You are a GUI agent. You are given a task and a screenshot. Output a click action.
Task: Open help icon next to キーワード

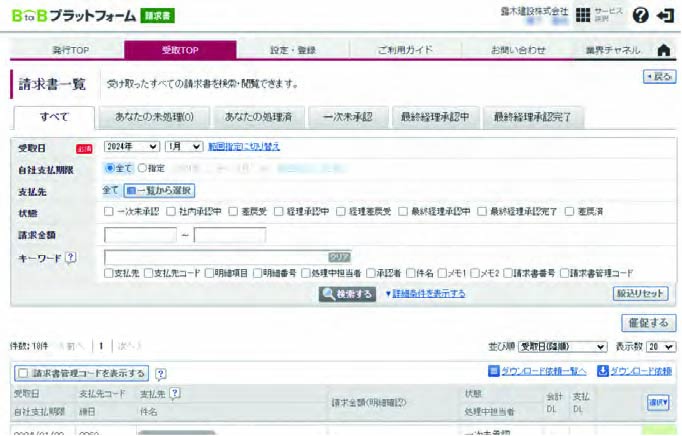(70, 258)
